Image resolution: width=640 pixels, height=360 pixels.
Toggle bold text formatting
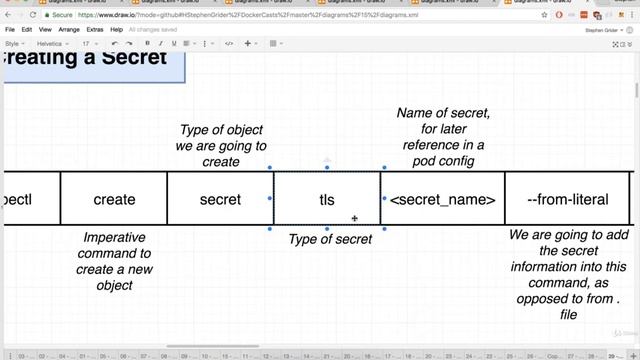(x=147, y=43)
